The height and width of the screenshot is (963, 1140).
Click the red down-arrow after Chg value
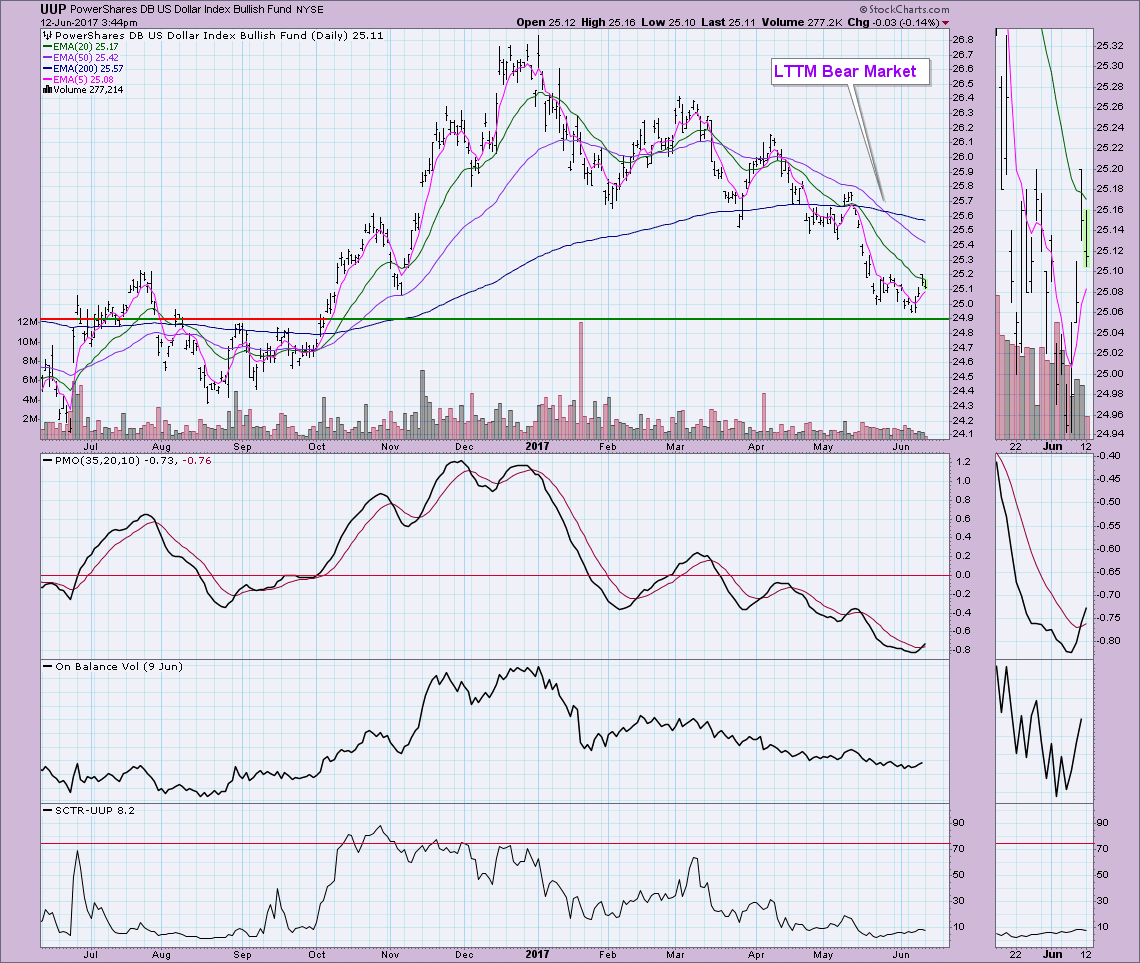click(x=946, y=22)
